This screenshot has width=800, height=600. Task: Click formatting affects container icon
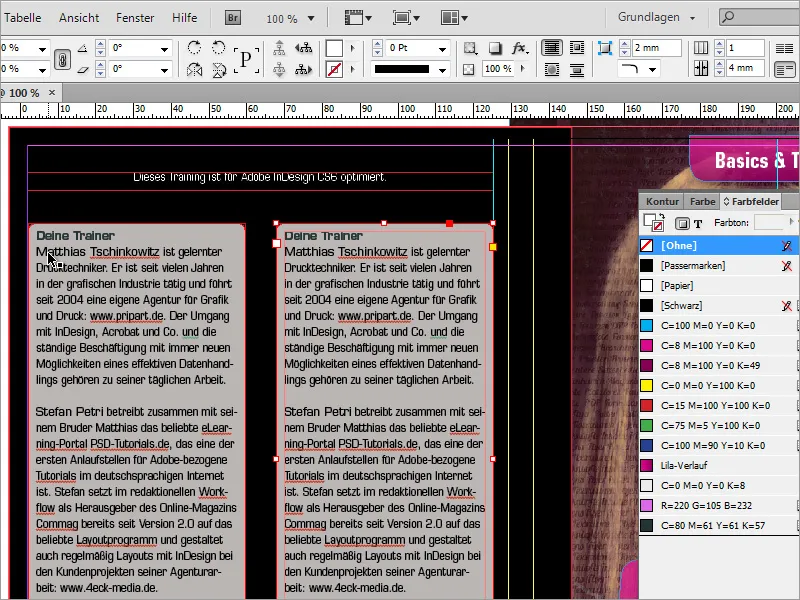point(682,223)
